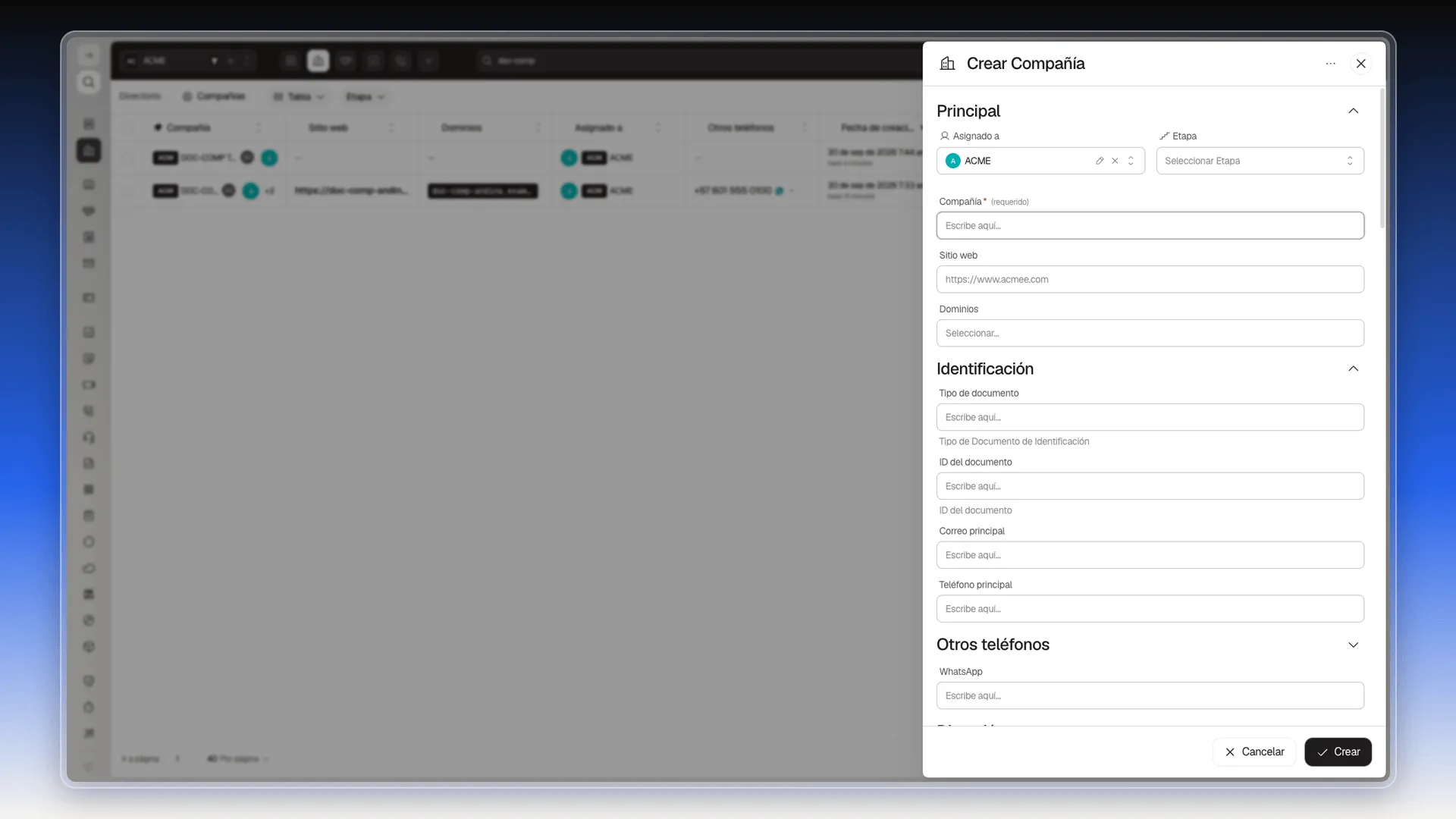This screenshot has width=1456, height=819.
Task: Clear the ACME assignee with the x icon
Action: (1115, 161)
